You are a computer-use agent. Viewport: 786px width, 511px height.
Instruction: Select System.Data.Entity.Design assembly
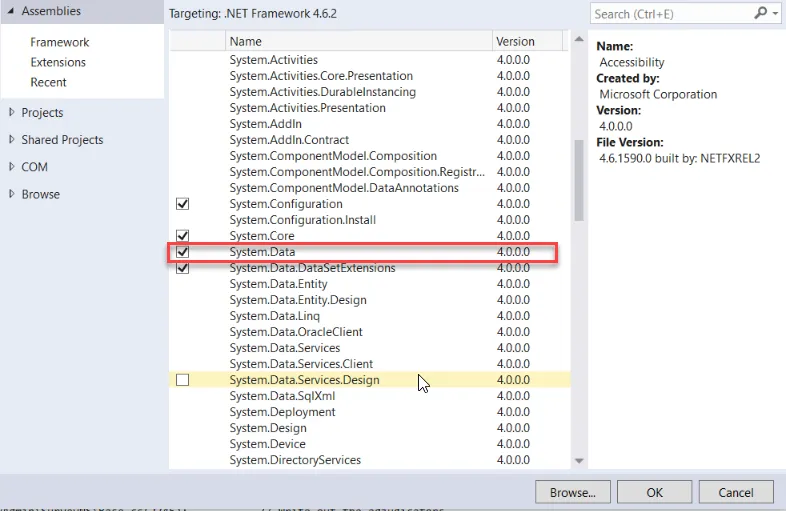369,300
